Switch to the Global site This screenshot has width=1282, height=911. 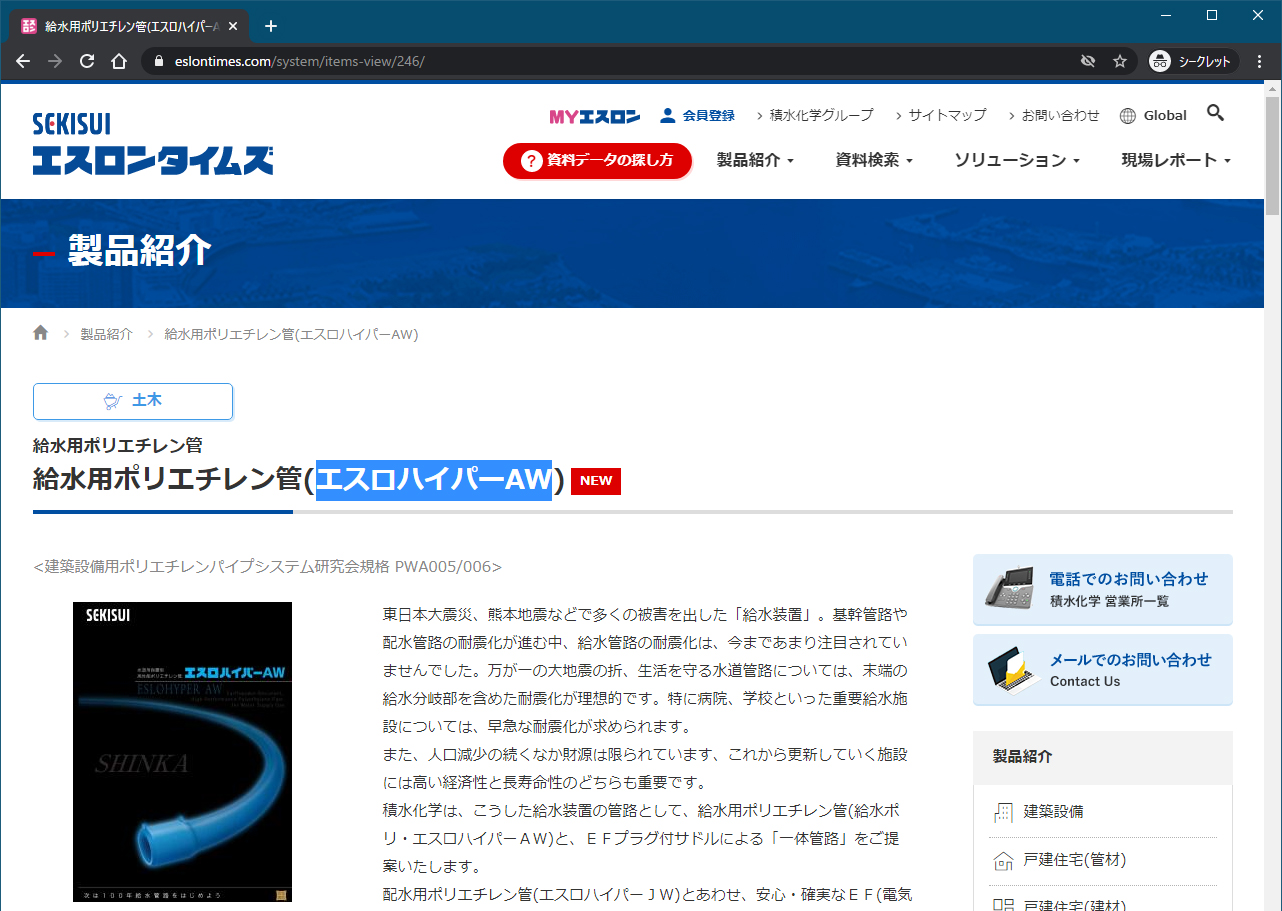click(1153, 116)
